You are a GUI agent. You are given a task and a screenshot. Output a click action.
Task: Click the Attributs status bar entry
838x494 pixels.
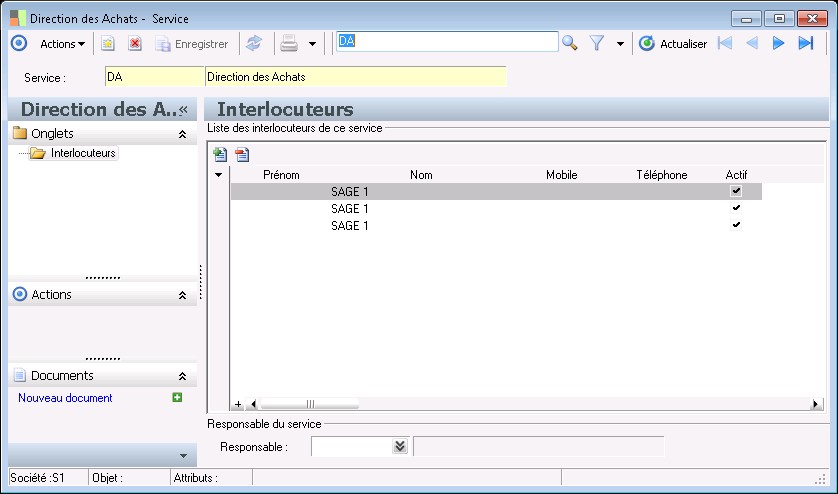pyautogui.click(x=211, y=477)
